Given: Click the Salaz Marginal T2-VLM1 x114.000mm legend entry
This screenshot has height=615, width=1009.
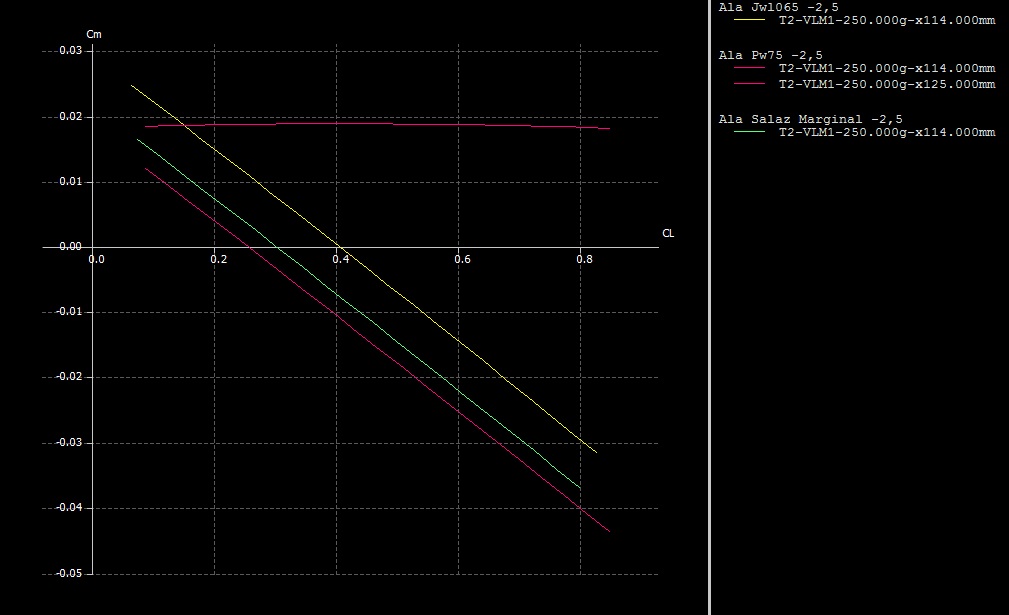Looking at the screenshot, I should click(x=886, y=132).
